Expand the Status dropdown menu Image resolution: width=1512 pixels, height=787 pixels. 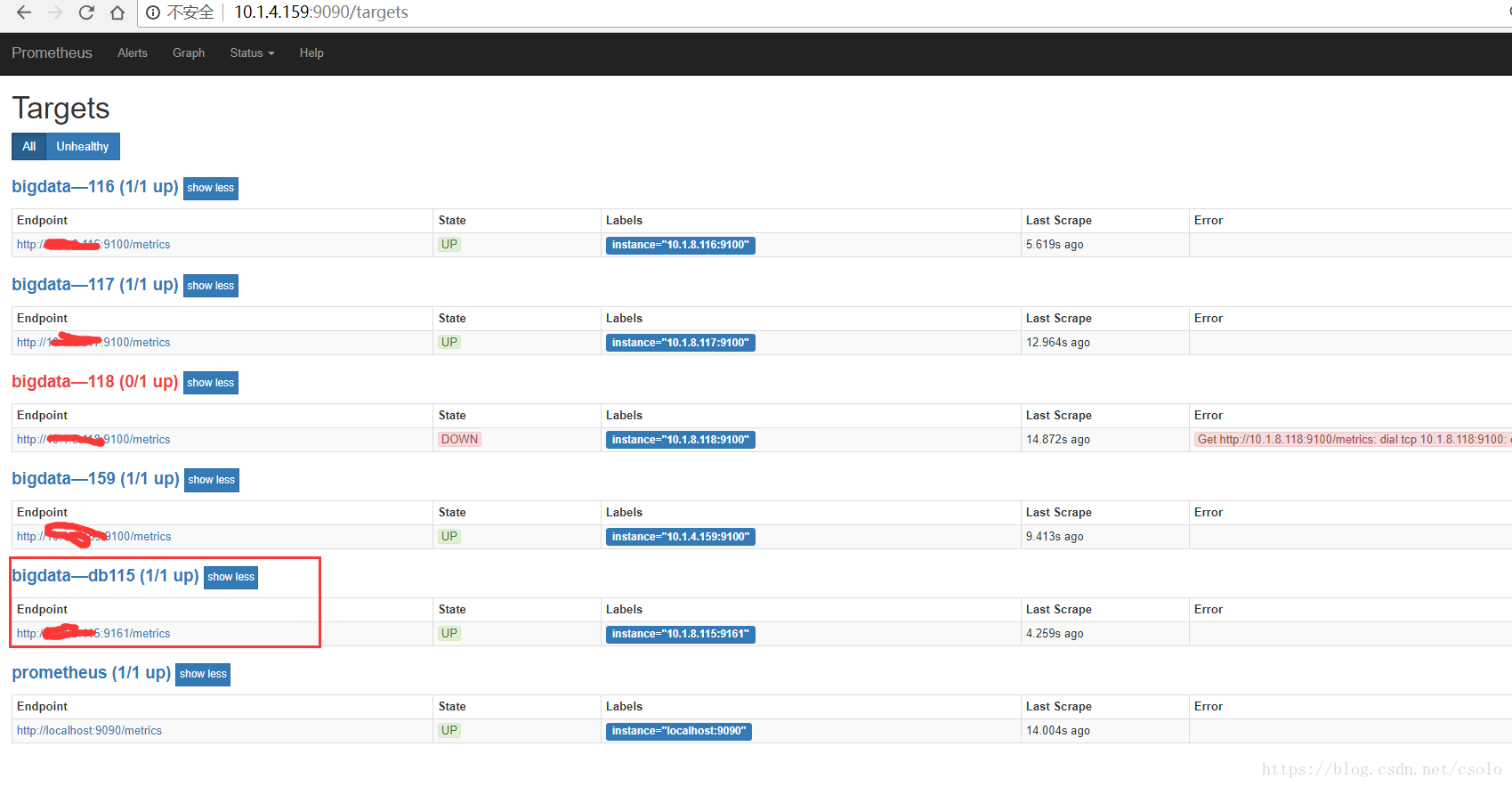252,53
